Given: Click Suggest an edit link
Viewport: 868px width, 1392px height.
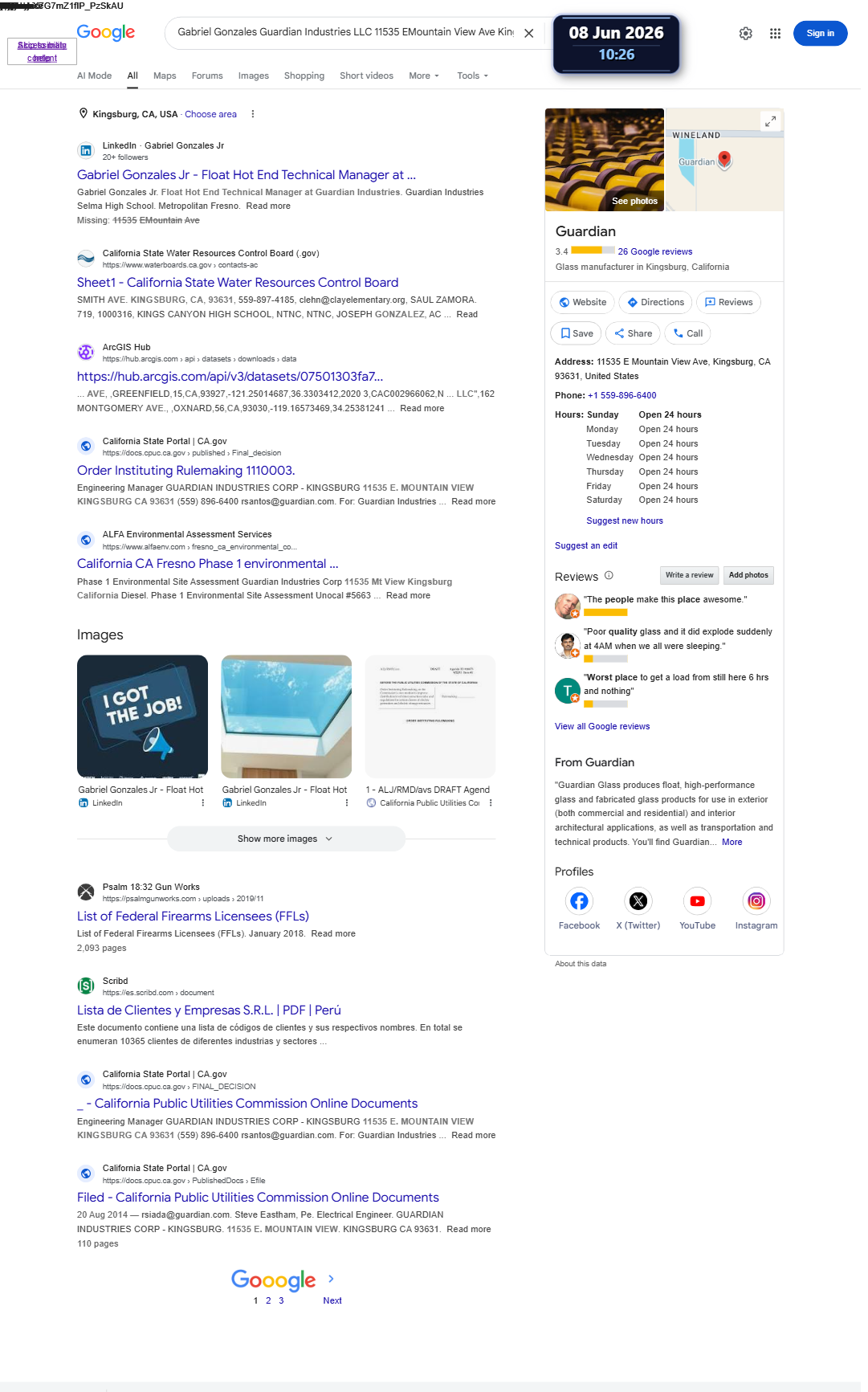Looking at the screenshot, I should pos(586,545).
